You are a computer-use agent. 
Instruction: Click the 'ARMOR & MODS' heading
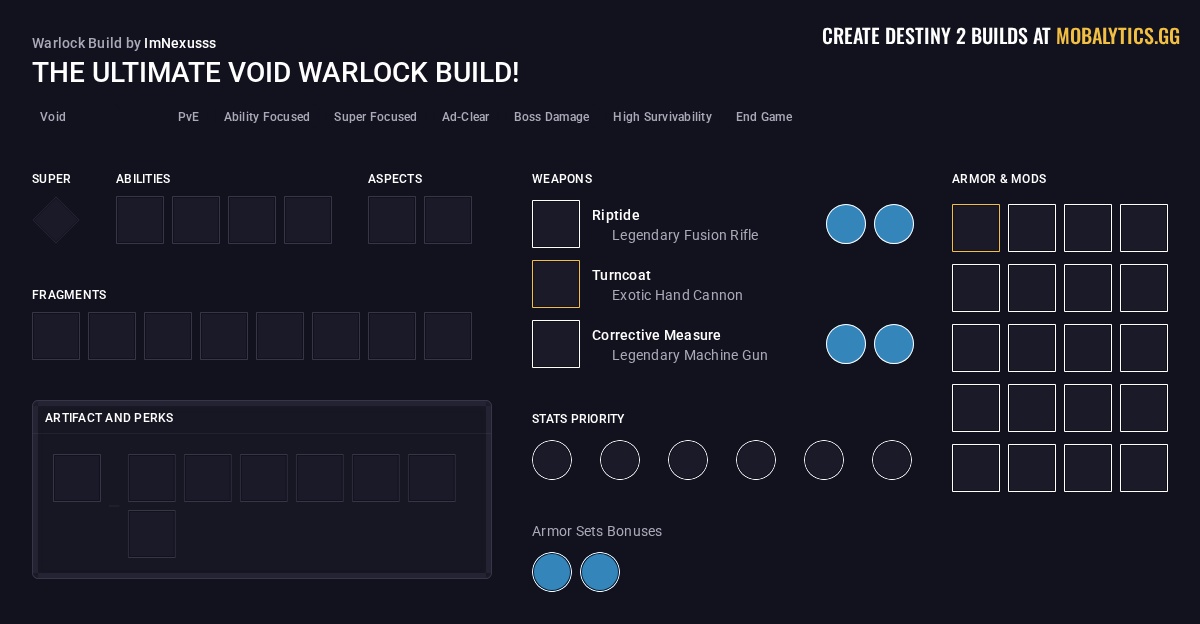pyautogui.click(x=999, y=179)
